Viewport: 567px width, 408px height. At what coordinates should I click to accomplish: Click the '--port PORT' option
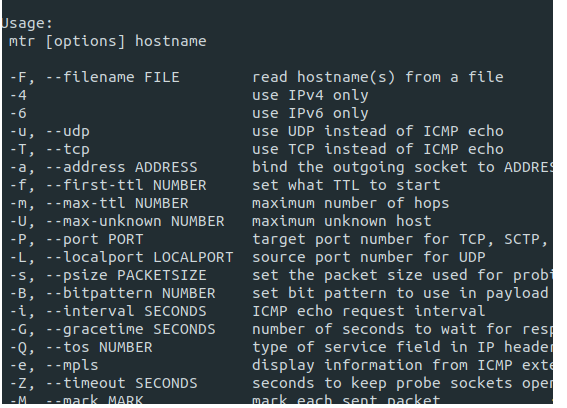[94, 239]
